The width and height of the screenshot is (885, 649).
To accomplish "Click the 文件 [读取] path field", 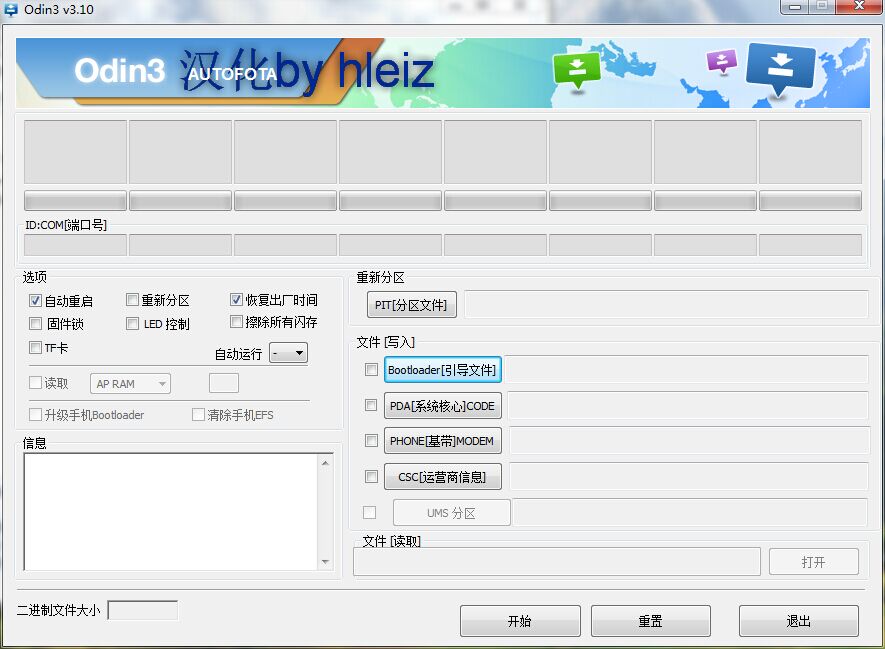I will pyautogui.click(x=557, y=562).
